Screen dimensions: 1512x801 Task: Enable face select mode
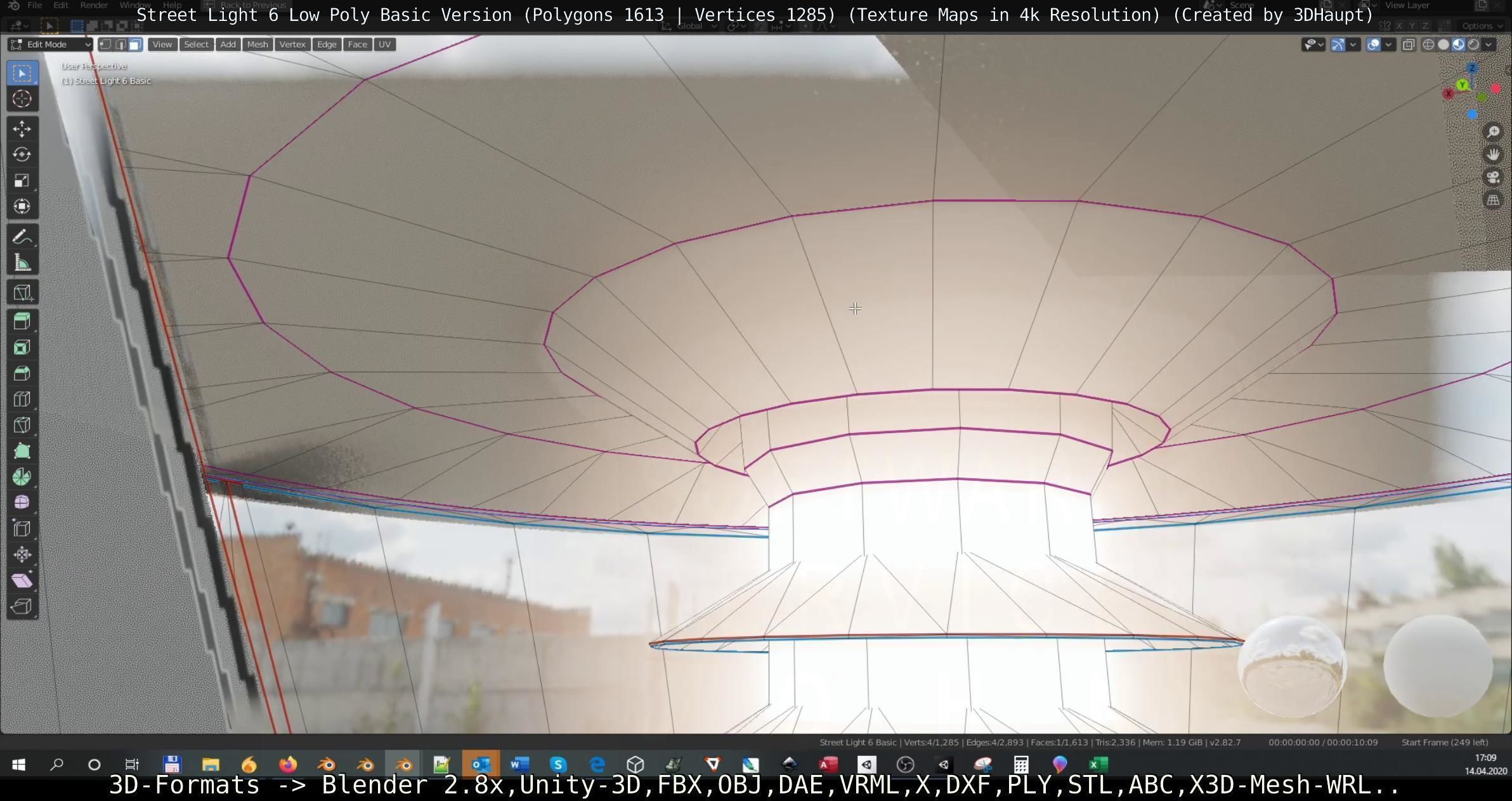136,44
